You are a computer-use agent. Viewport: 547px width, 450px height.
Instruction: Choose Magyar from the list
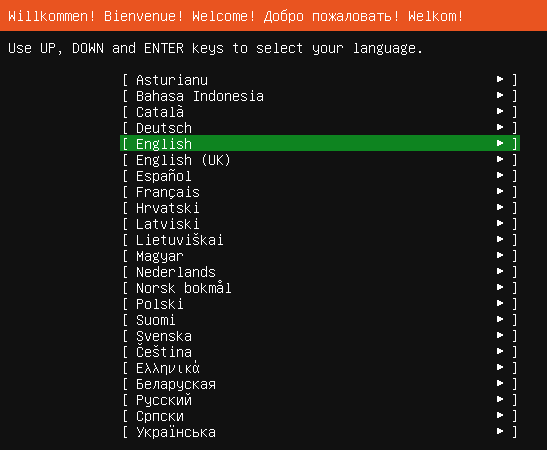pyautogui.click(x=320, y=256)
